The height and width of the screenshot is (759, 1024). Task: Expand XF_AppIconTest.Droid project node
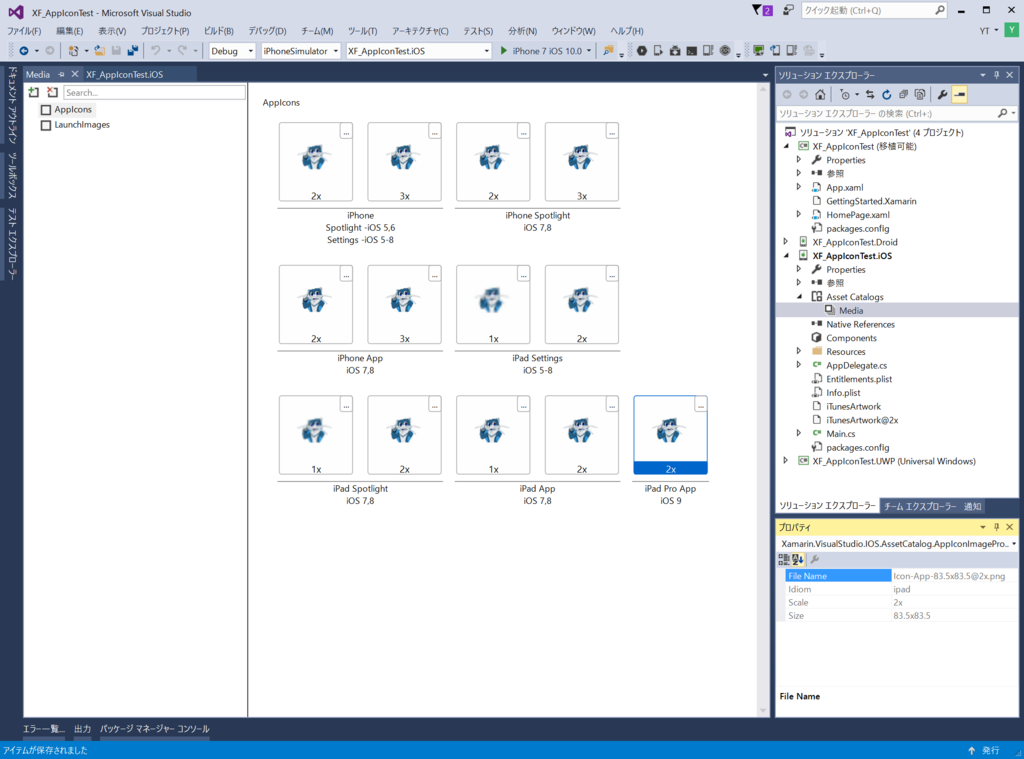(786, 242)
